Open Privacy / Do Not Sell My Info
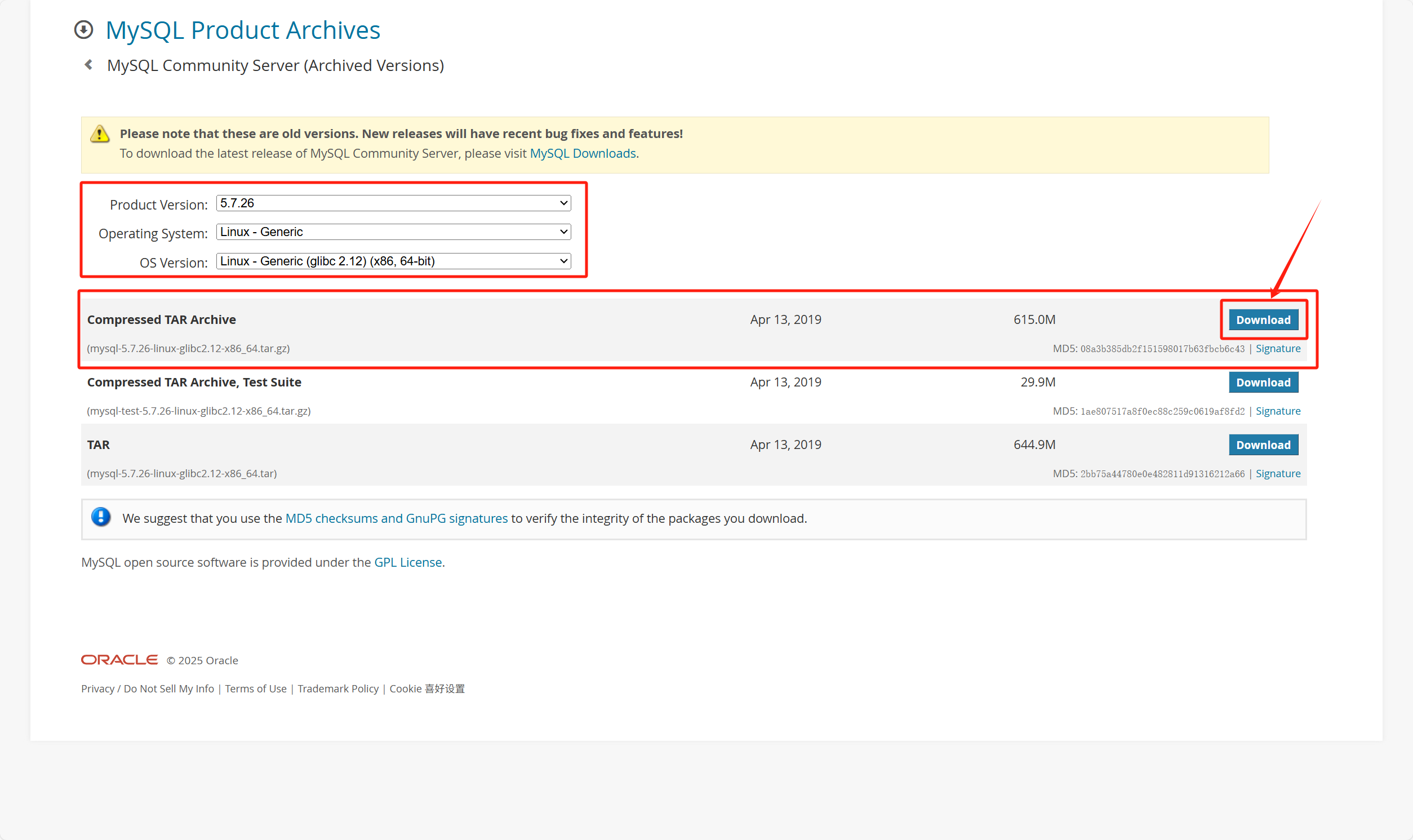 coord(148,688)
